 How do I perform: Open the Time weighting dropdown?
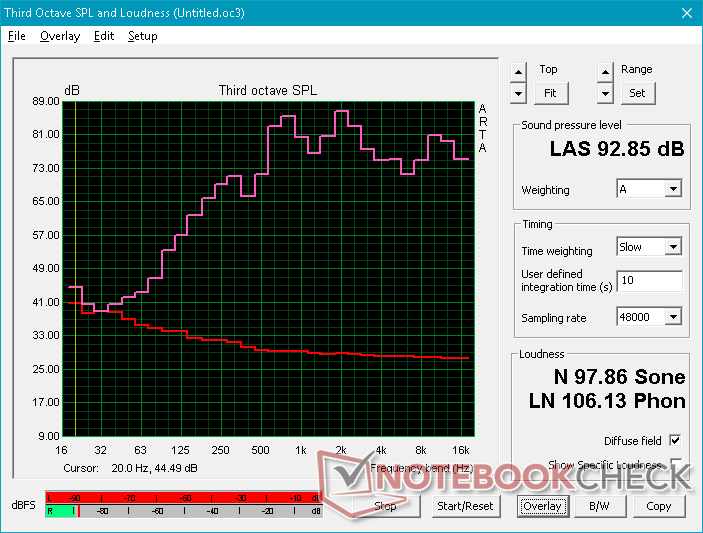673,247
